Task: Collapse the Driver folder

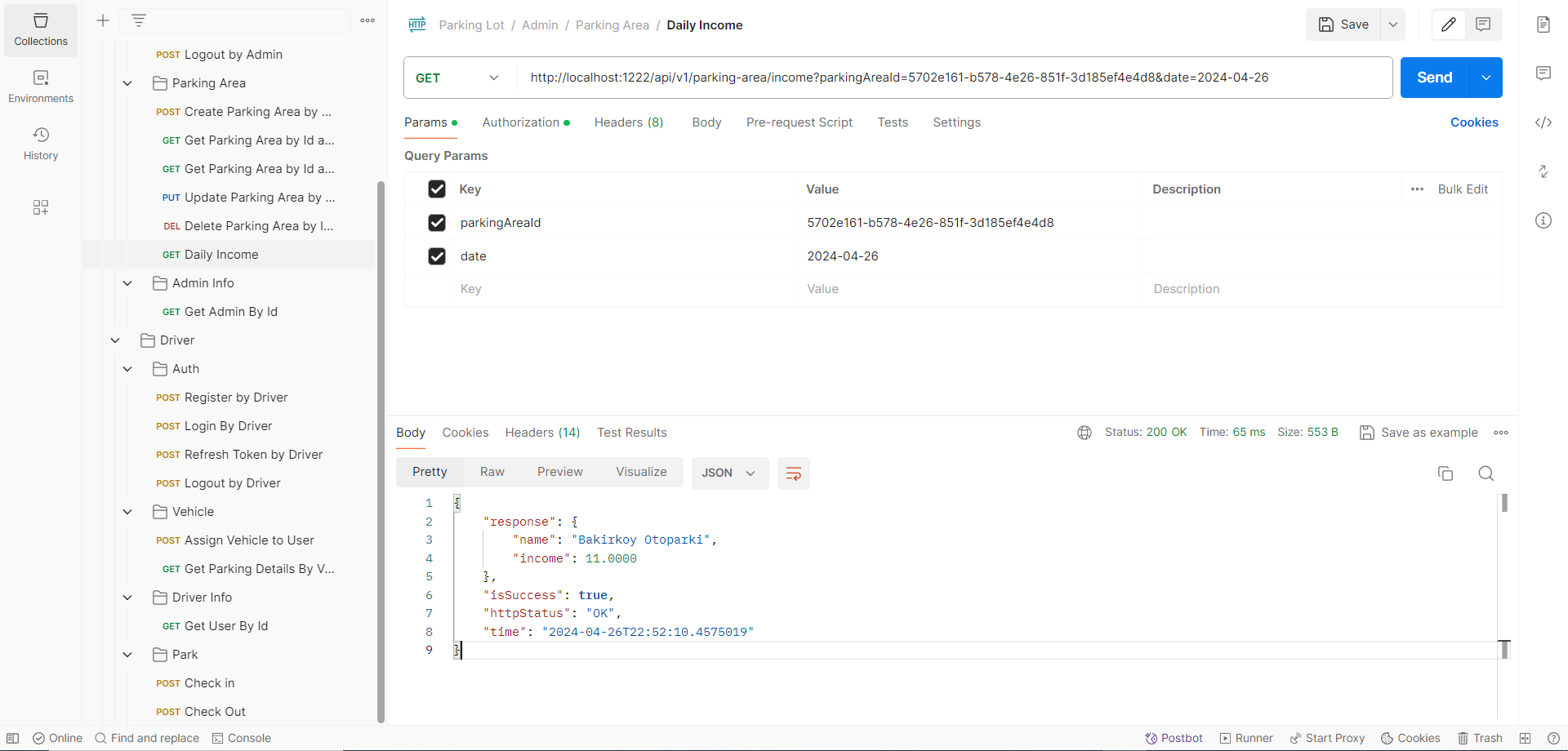Action: click(x=115, y=340)
